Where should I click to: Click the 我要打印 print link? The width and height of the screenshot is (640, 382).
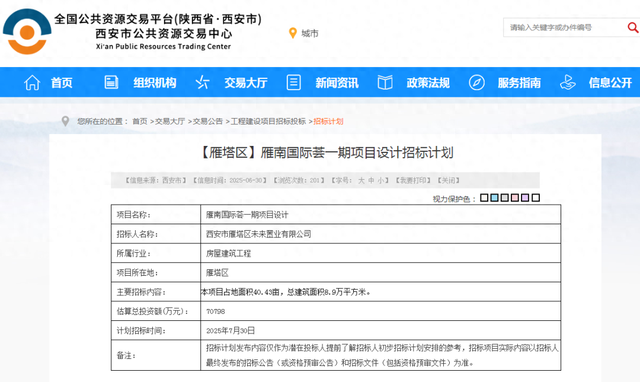point(413,180)
